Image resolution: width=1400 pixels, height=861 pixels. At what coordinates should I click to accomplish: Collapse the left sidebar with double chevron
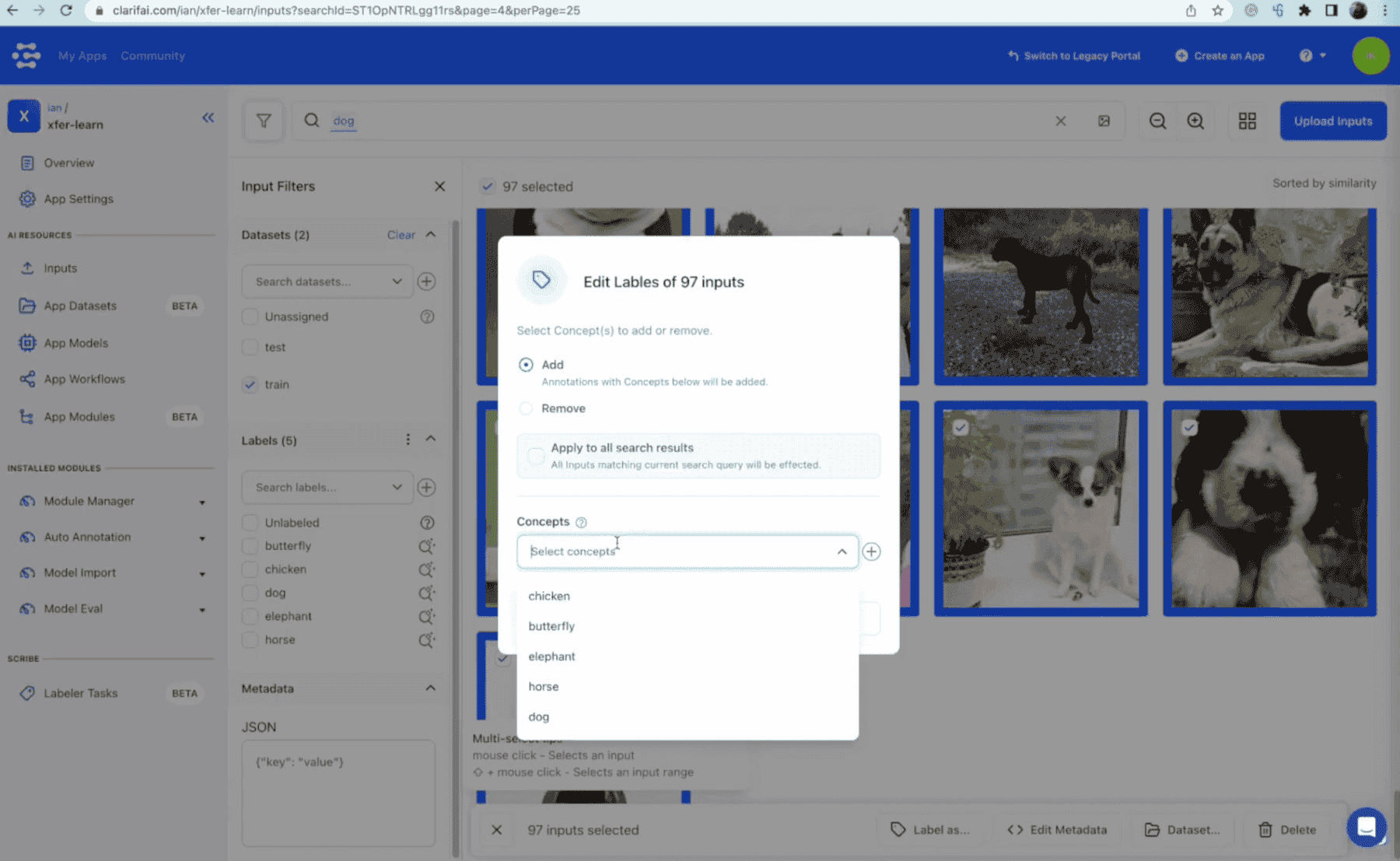click(x=208, y=117)
